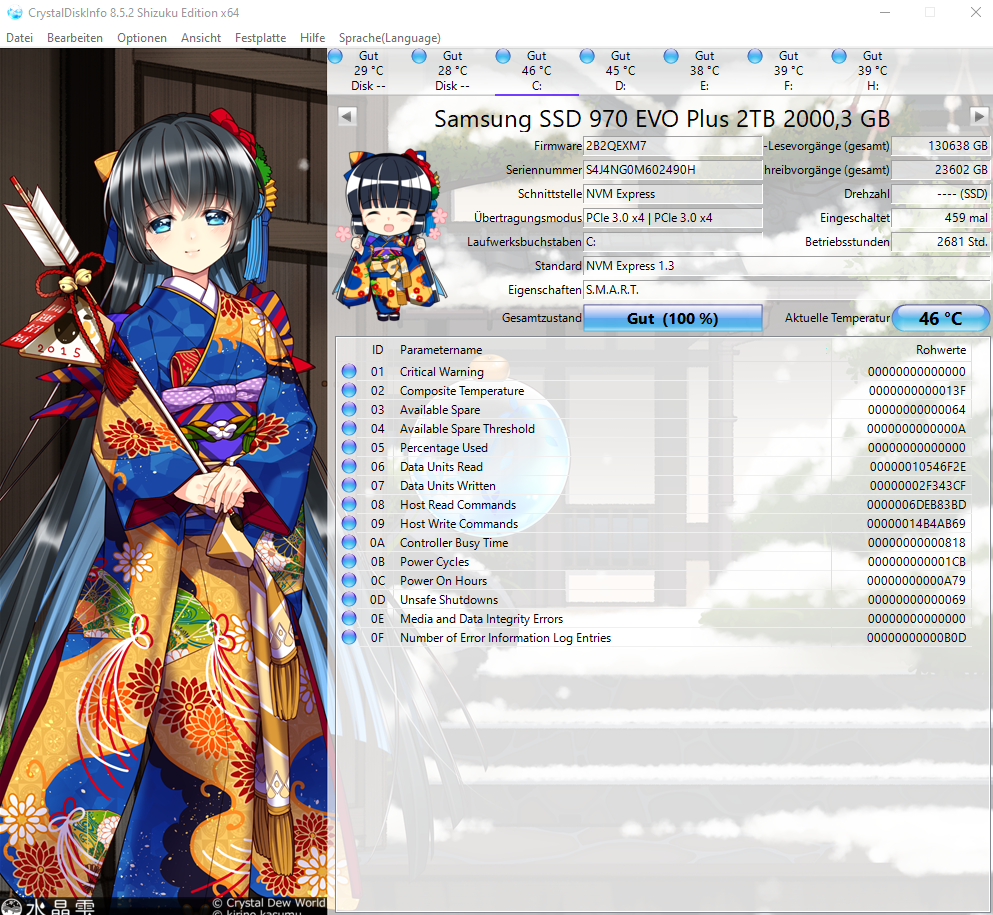Open the Ansicht menu
The height and width of the screenshot is (915, 993).
(x=201, y=37)
